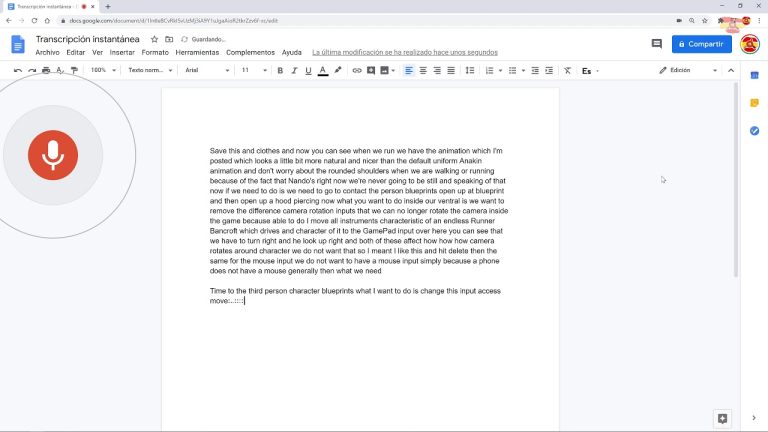Click the Compartir share button

click(x=701, y=44)
